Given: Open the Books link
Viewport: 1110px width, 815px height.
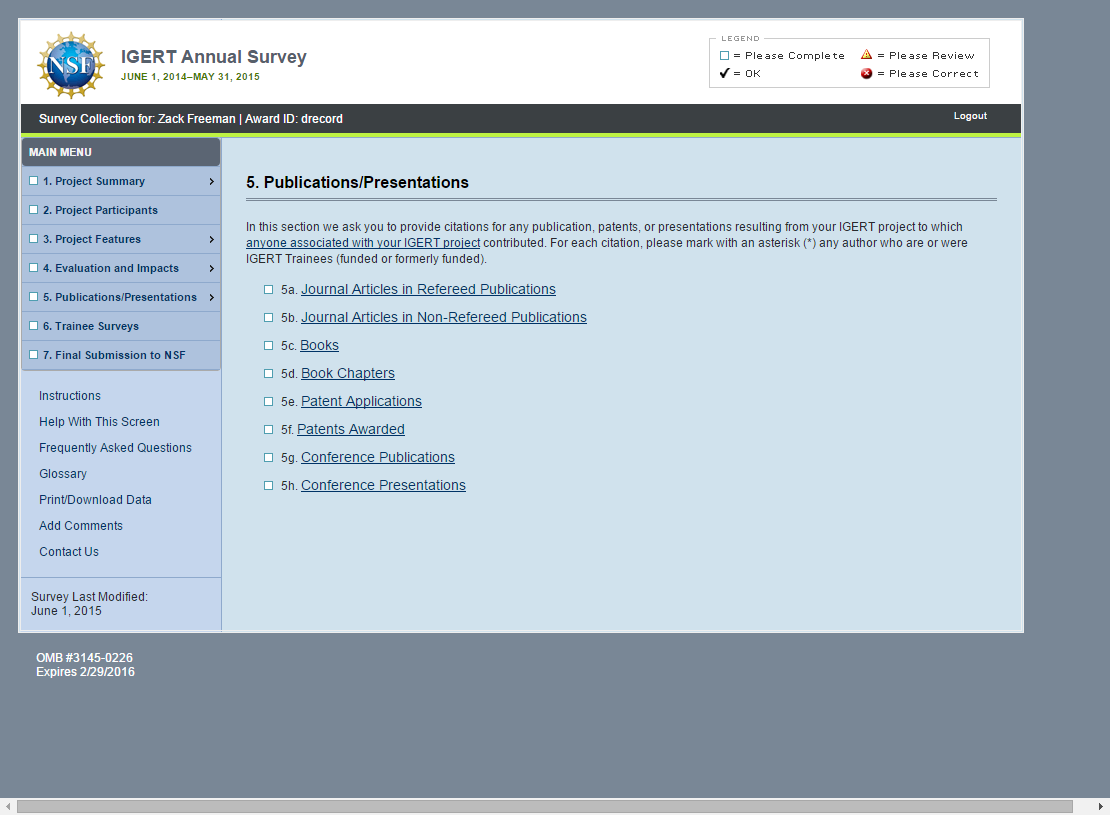Looking at the screenshot, I should 319,346.
